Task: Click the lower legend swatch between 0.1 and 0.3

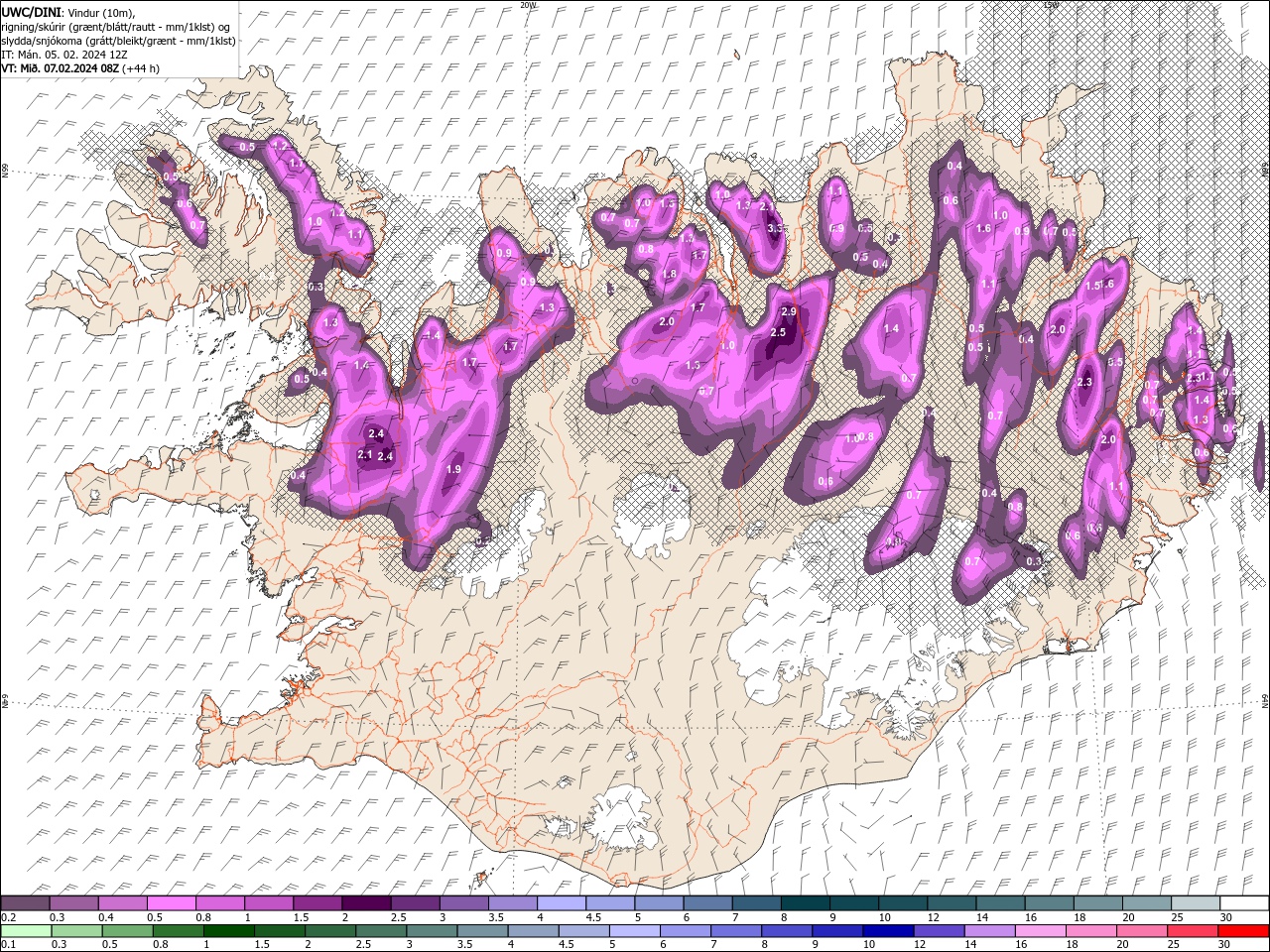Action: (x=25, y=931)
